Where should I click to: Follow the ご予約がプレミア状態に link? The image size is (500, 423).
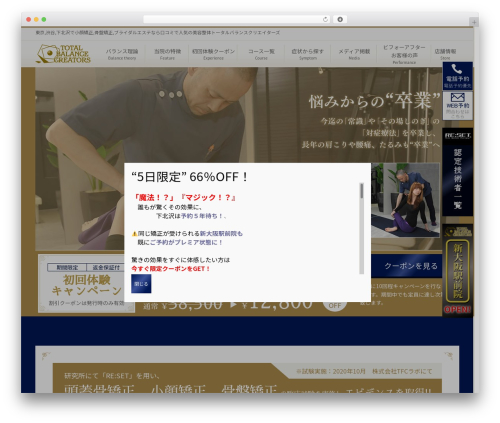(x=186, y=242)
